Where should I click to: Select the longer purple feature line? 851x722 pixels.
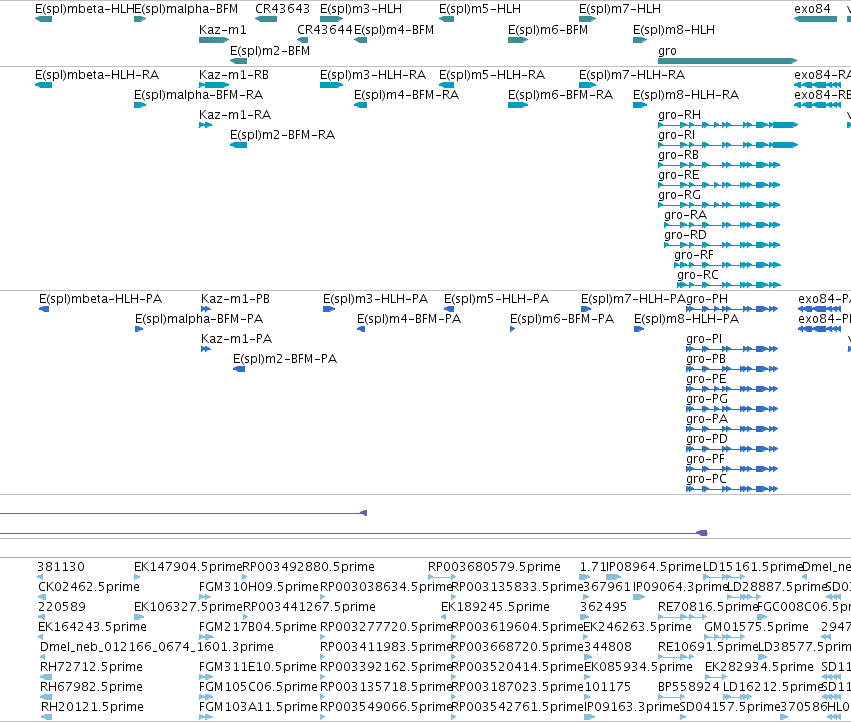353,533
